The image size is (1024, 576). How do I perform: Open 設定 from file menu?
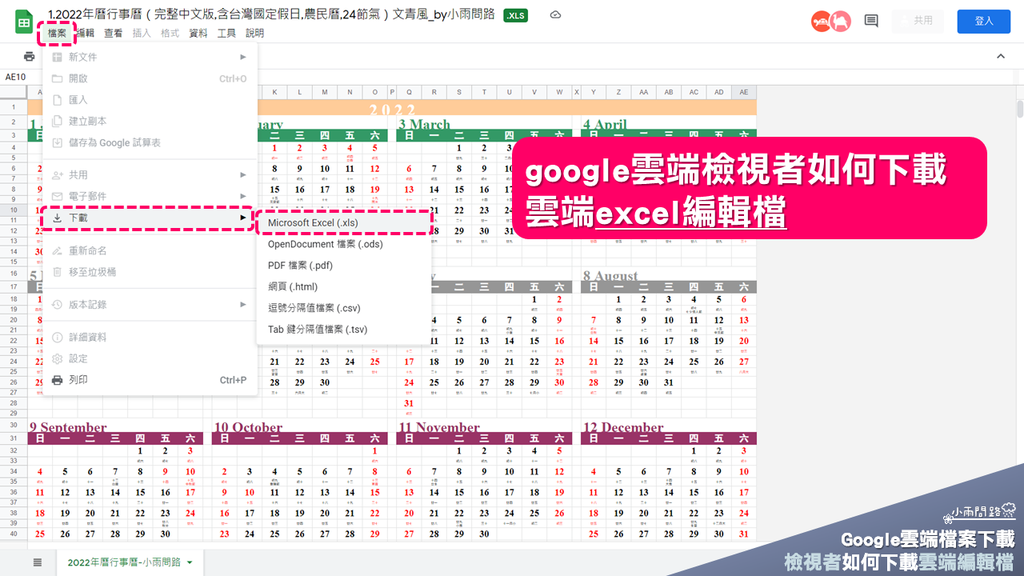150,359
